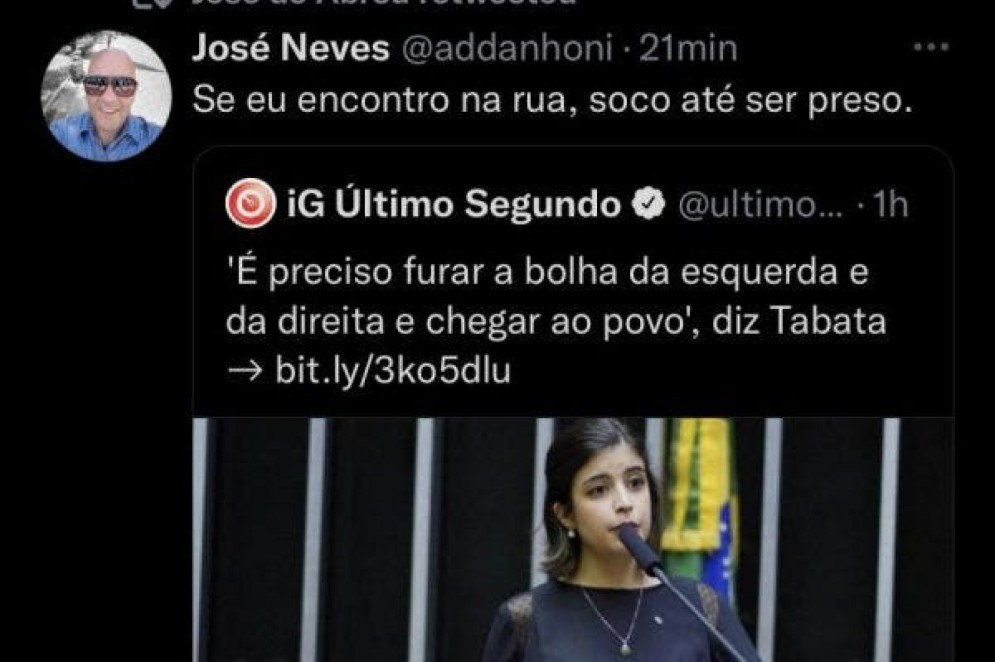
Task: Open José Neves profile picture
Action: coord(106,96)
